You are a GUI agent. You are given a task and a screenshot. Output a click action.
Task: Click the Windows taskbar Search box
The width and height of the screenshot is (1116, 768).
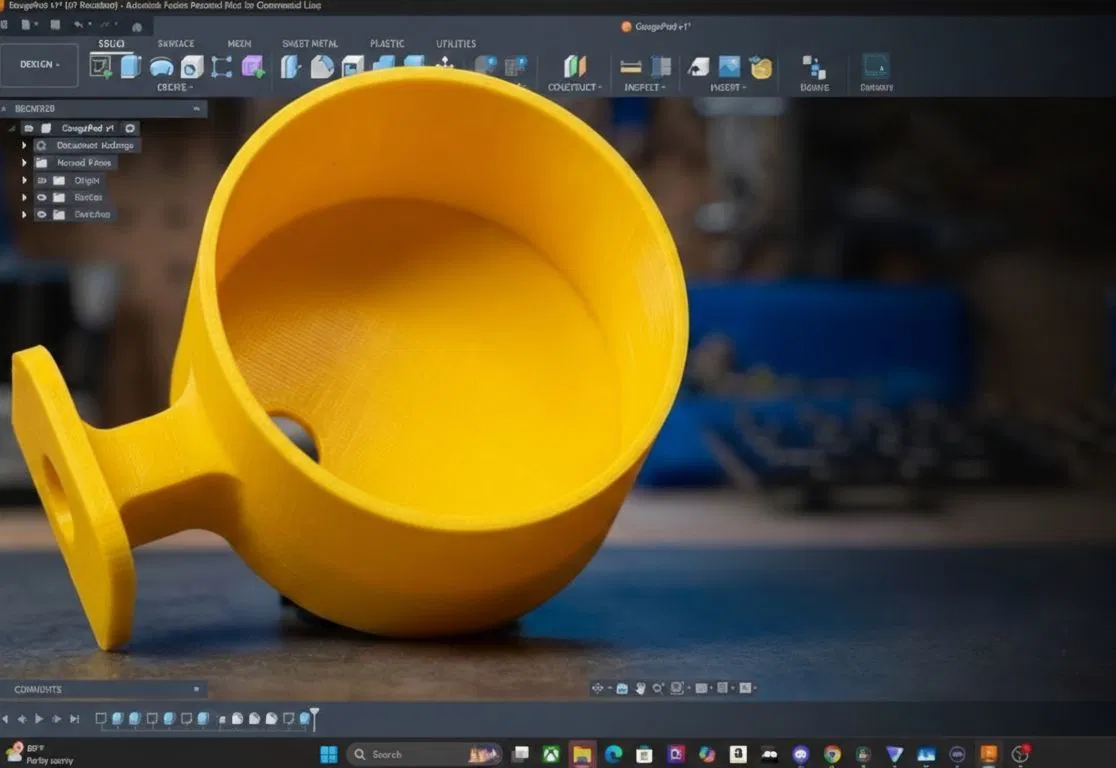[424, 754]
